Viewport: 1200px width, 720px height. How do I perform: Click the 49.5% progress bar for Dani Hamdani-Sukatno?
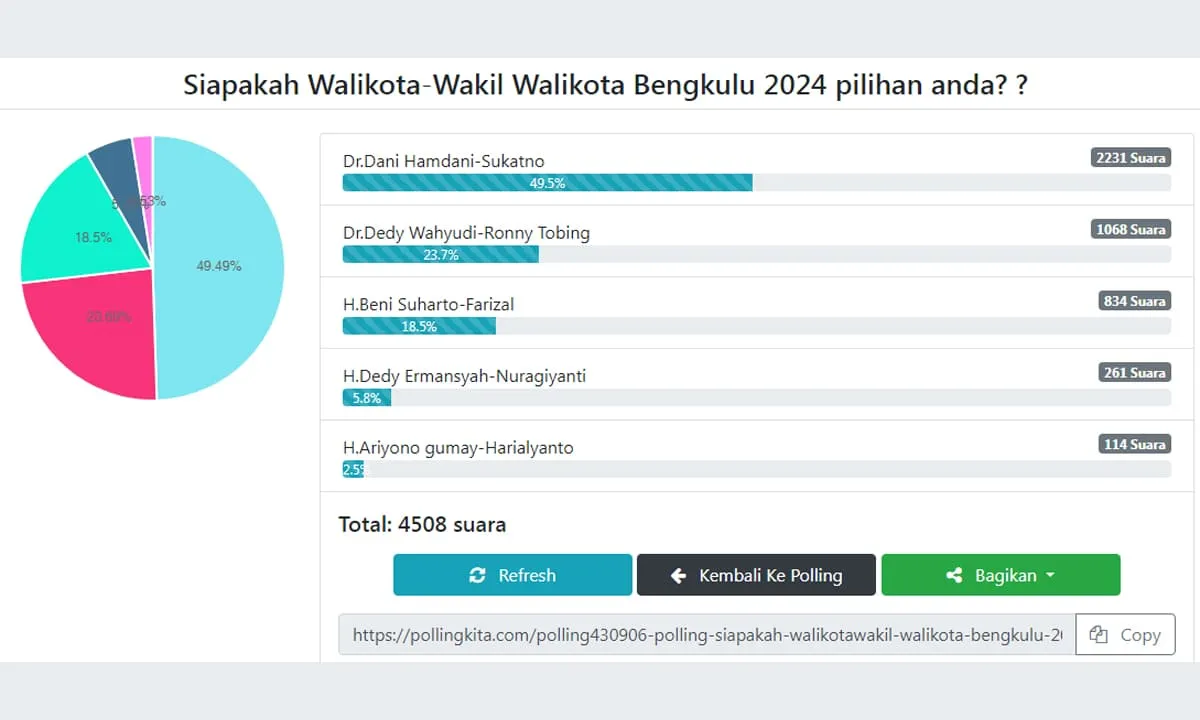tap(545, 182)
